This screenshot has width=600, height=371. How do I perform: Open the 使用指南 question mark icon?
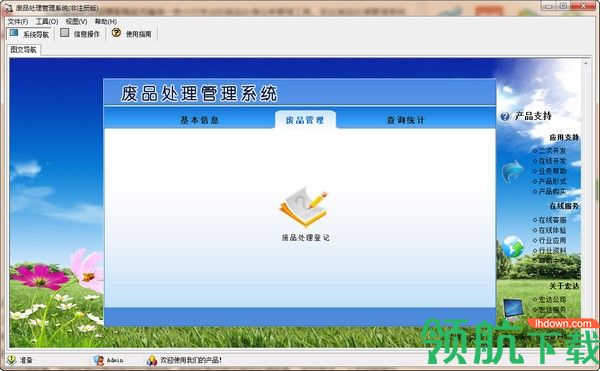[116, 33]
